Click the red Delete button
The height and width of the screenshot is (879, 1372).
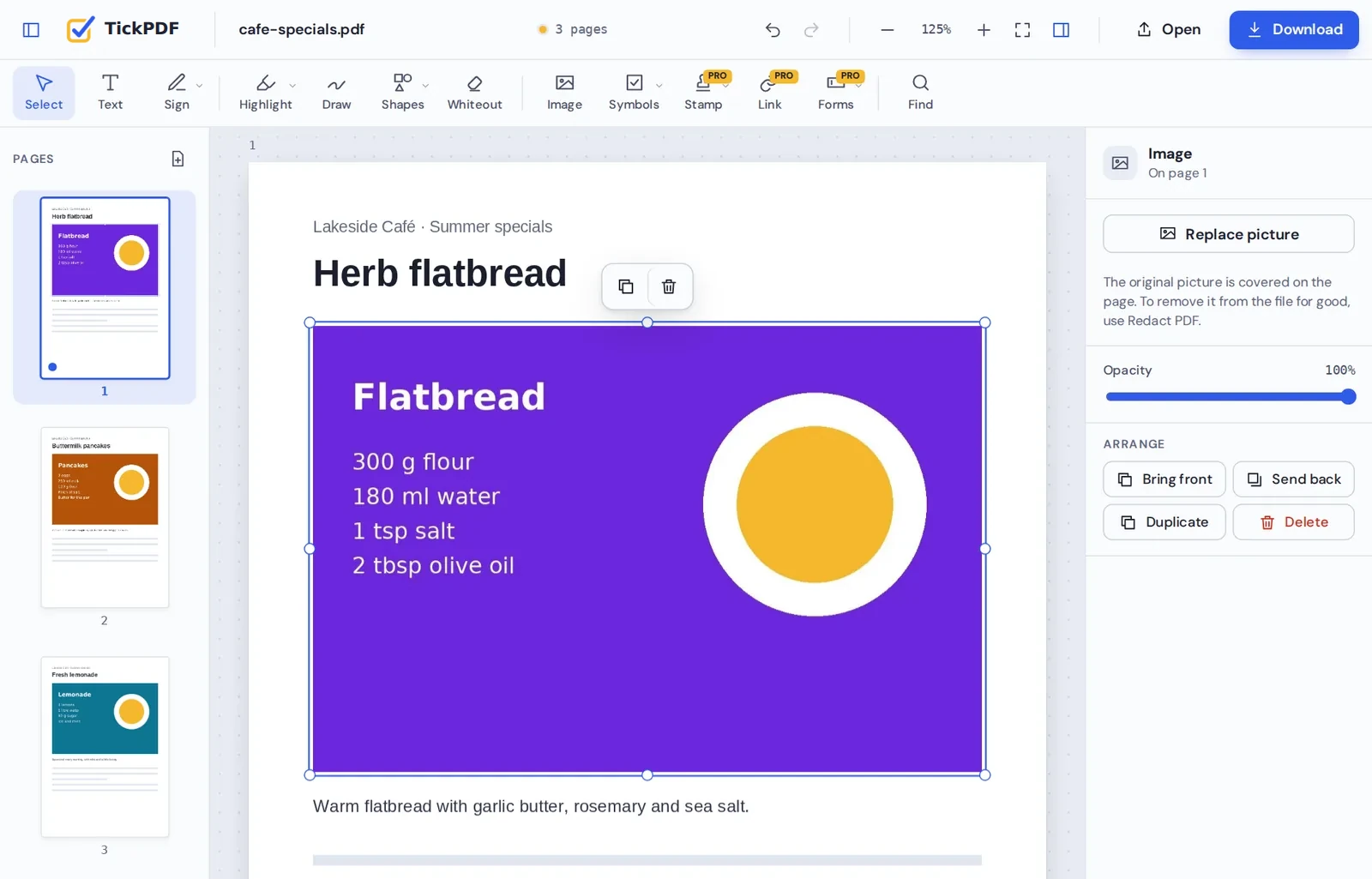tap(1293, 522)
